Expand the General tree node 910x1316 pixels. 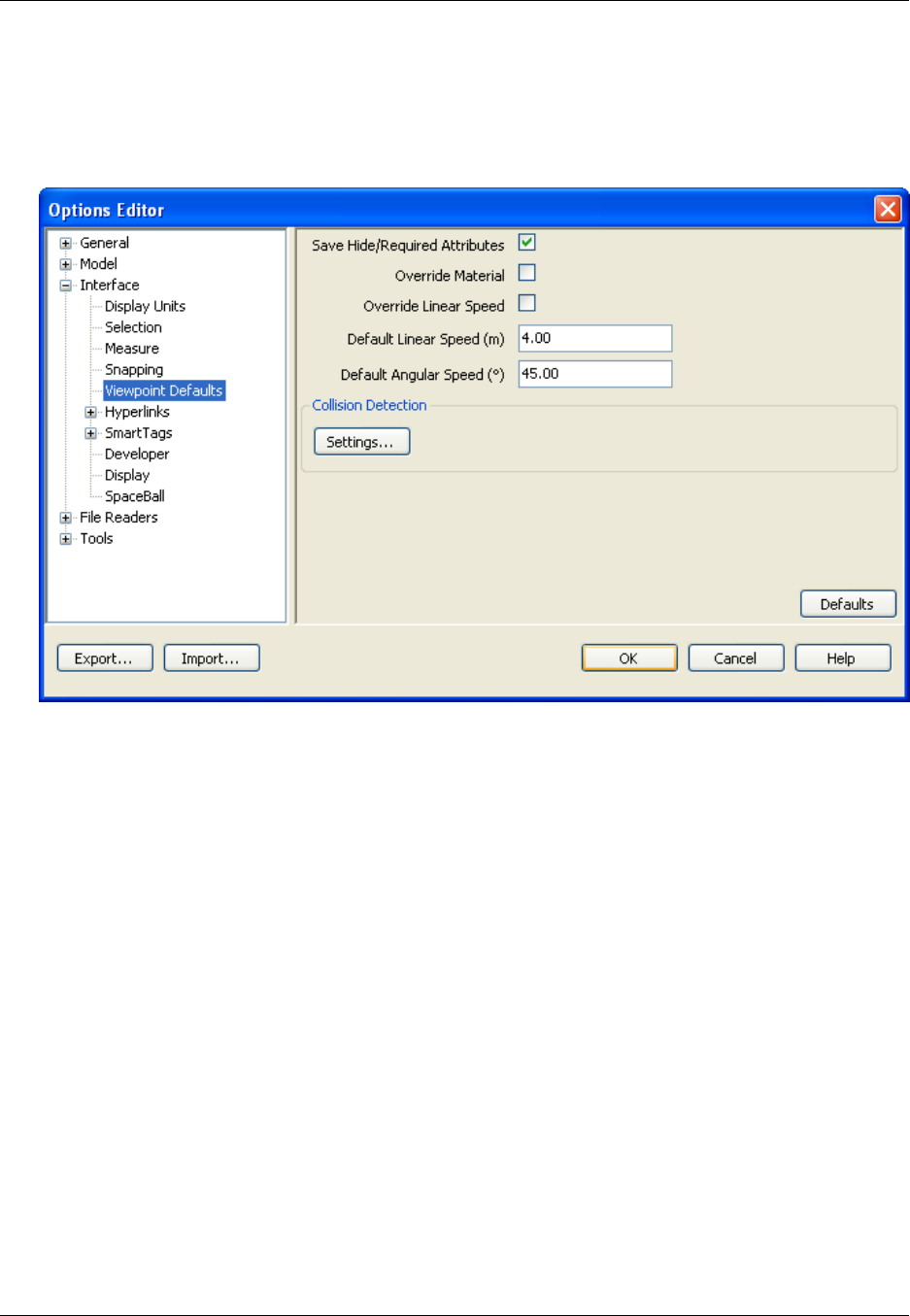click(66, 244)
